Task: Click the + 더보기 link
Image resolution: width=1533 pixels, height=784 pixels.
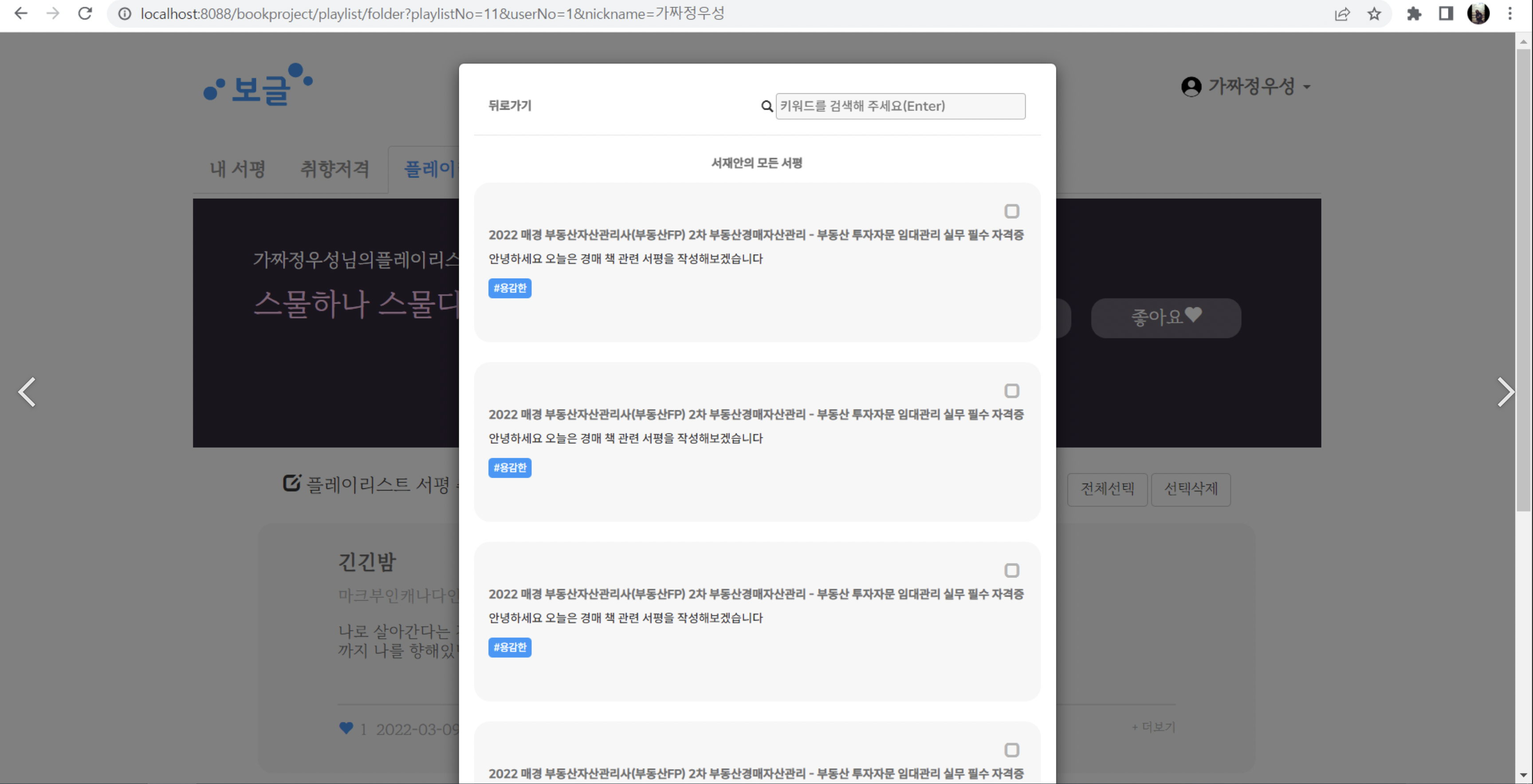Action: [x=1153, y=727]
